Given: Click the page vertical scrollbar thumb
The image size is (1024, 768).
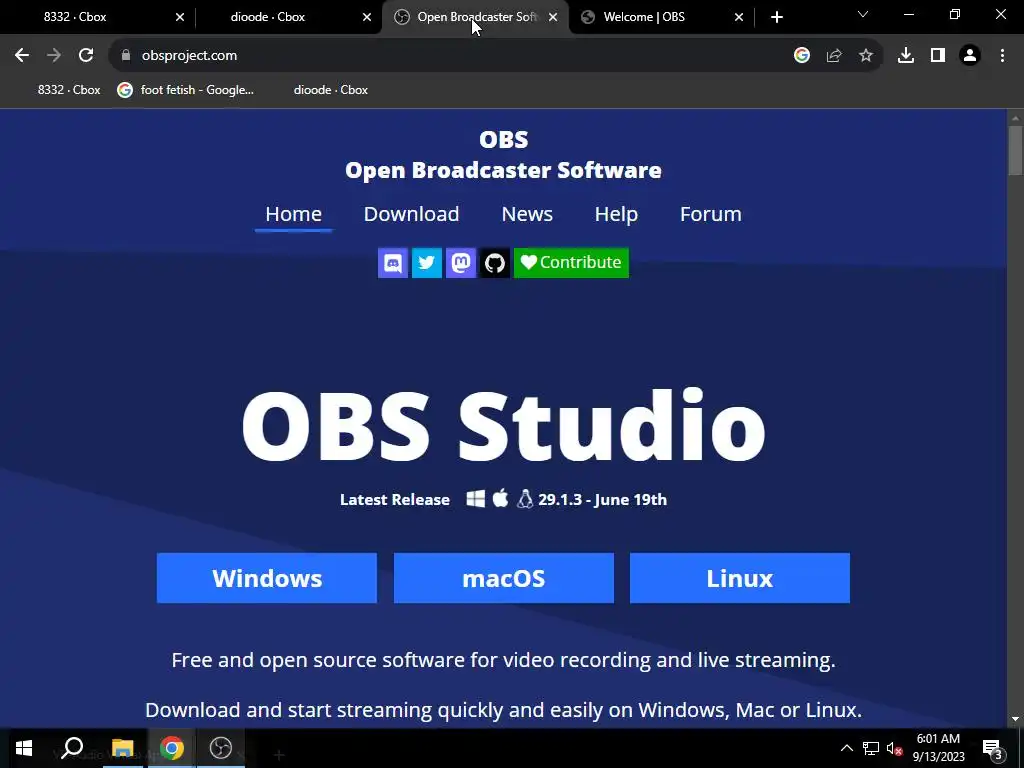Looking at the screenshot, I should click(x=1015, y=150).
